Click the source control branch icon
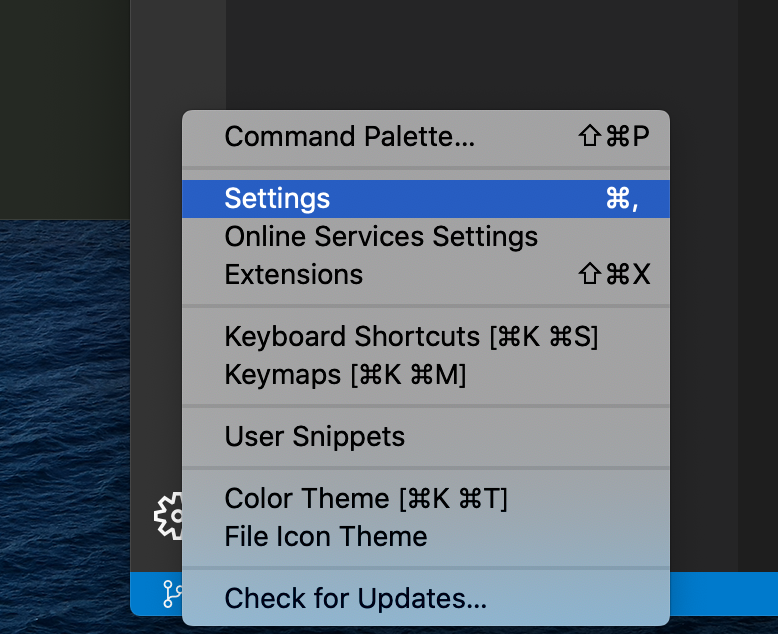This screenshot has width=778, height=634. (x=170, y=595)
